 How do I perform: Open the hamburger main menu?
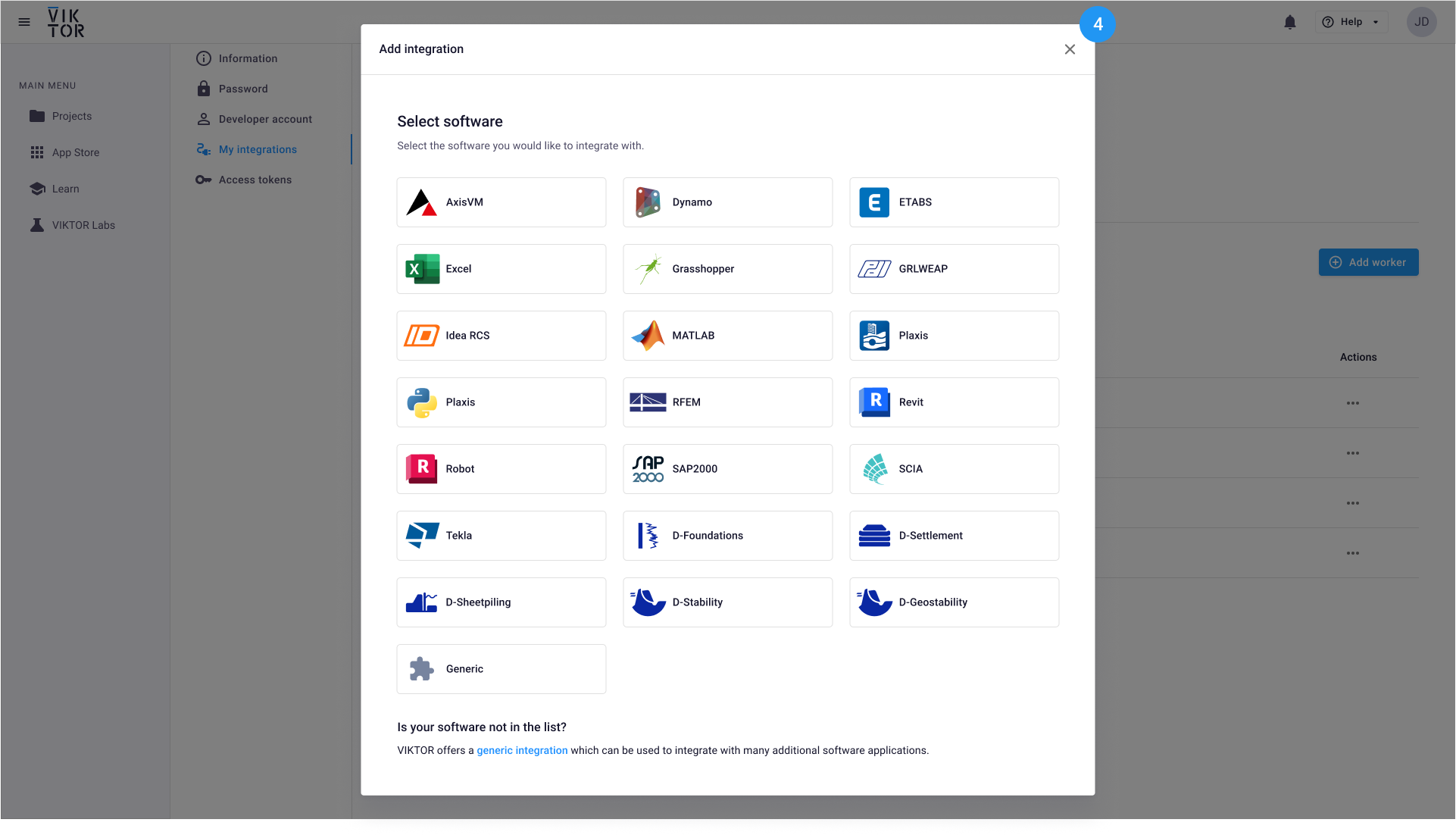24,22
